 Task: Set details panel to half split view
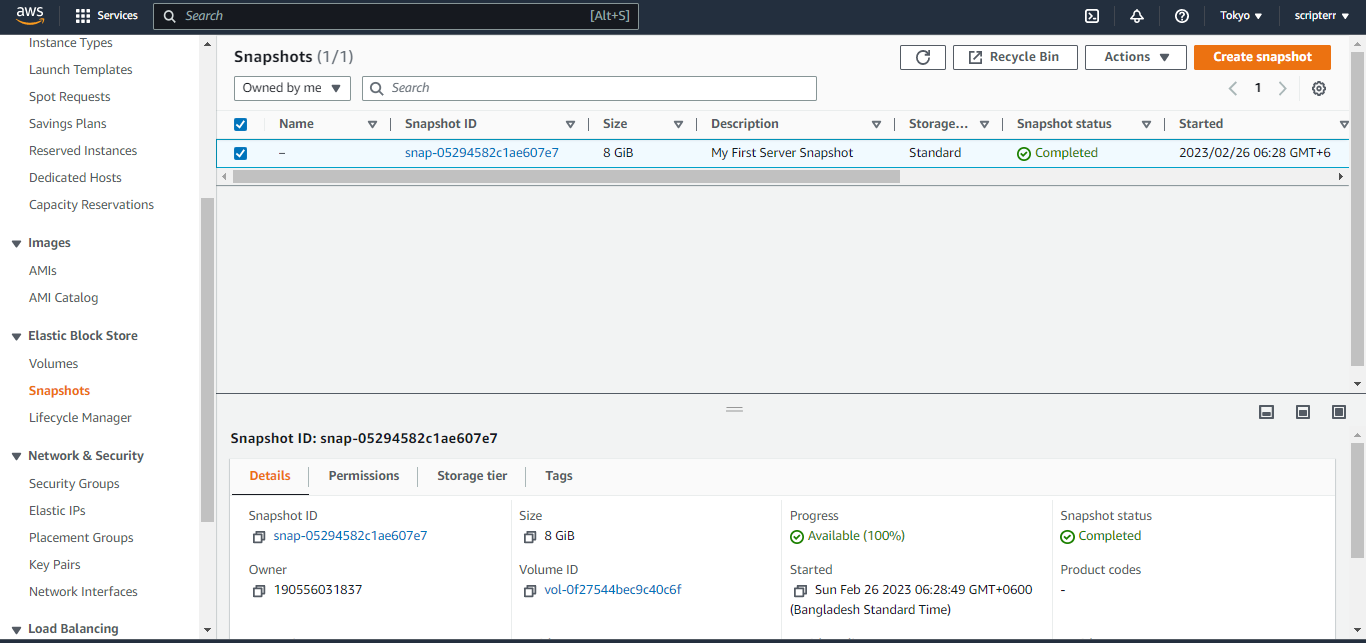tap(1303, 412)
